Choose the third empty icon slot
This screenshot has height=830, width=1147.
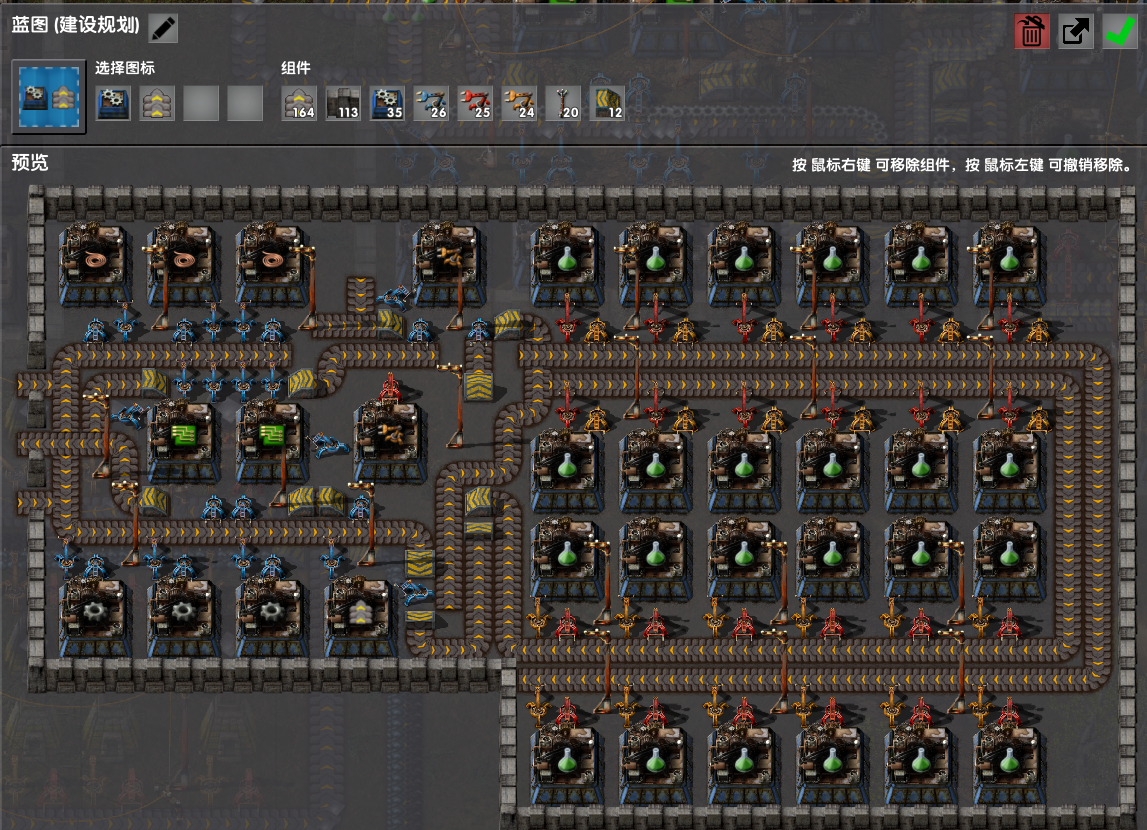(201, 103)
